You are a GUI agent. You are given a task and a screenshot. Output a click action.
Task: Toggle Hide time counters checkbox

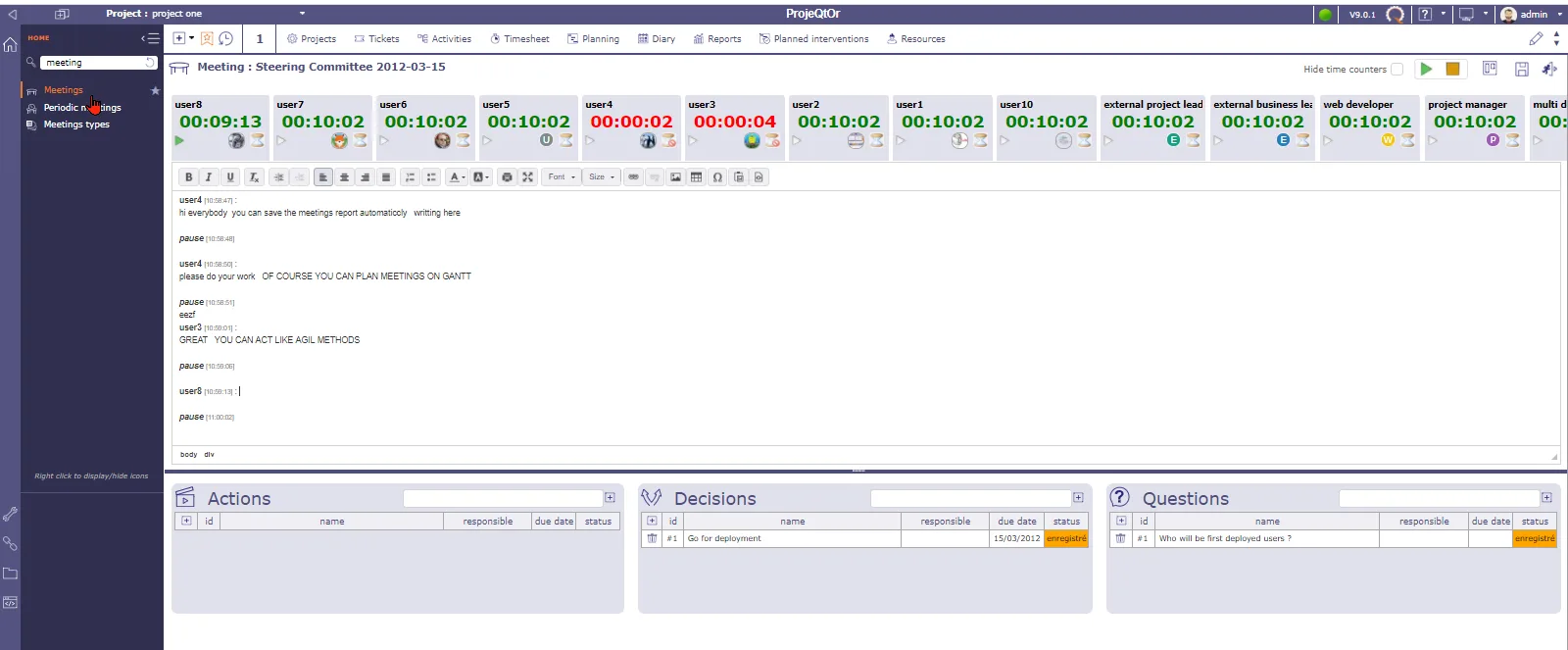[1397, 70]
